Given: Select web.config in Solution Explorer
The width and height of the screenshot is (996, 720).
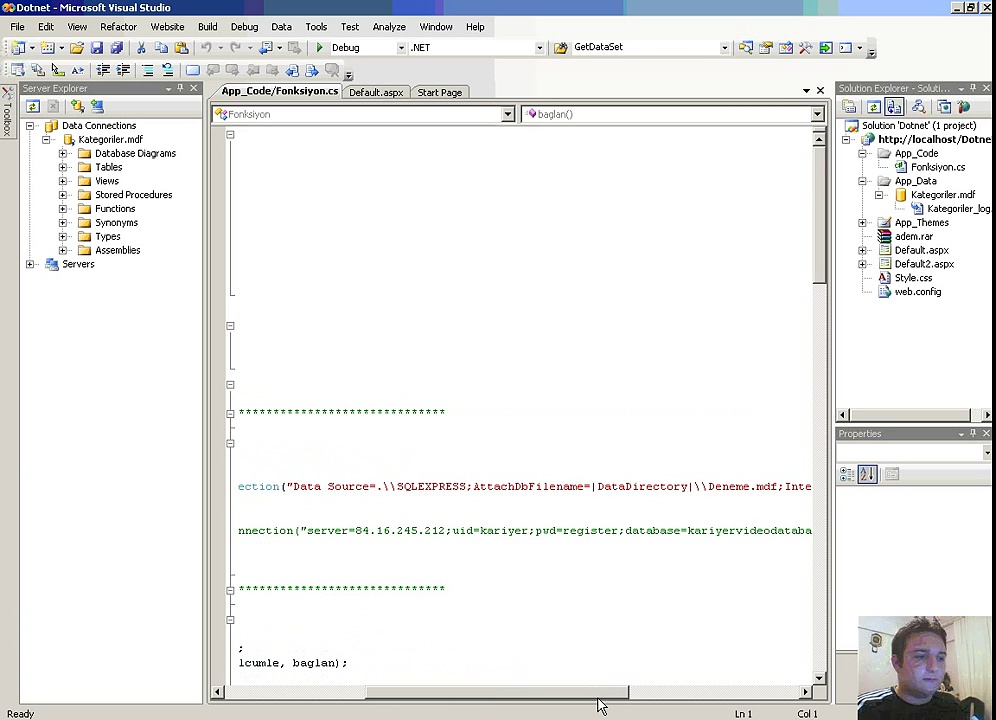Looking at the screenshot, I should point(918,292).
